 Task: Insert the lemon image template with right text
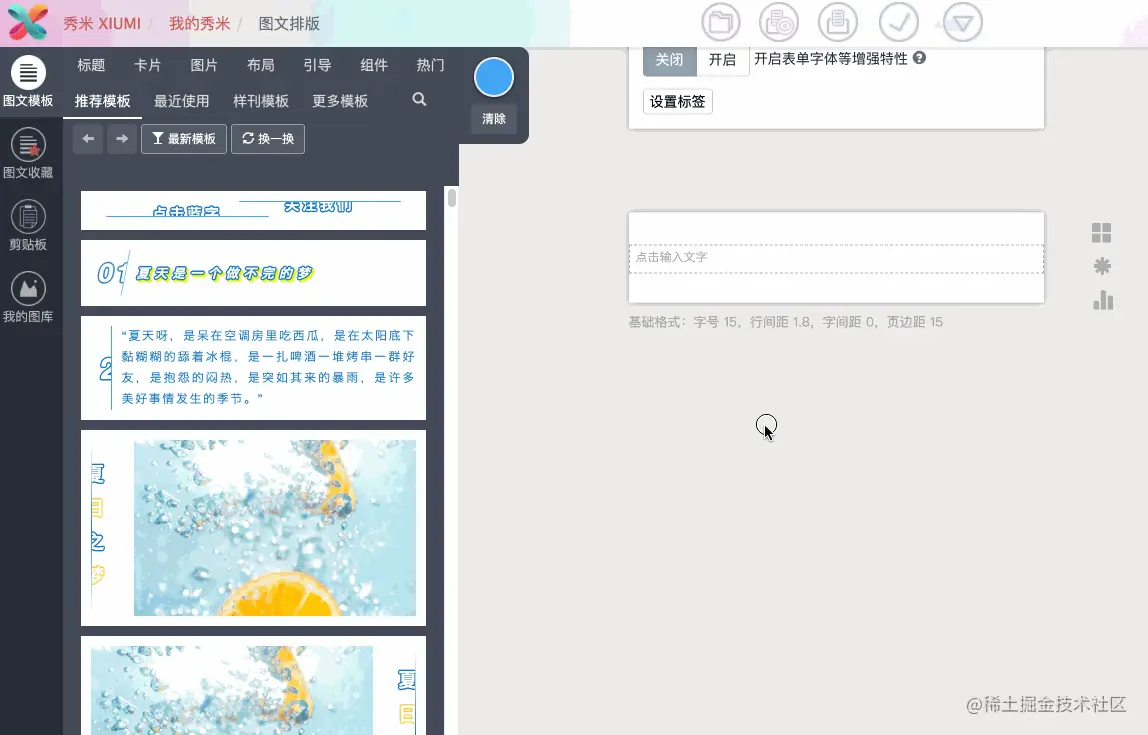[x=253, y=686]
